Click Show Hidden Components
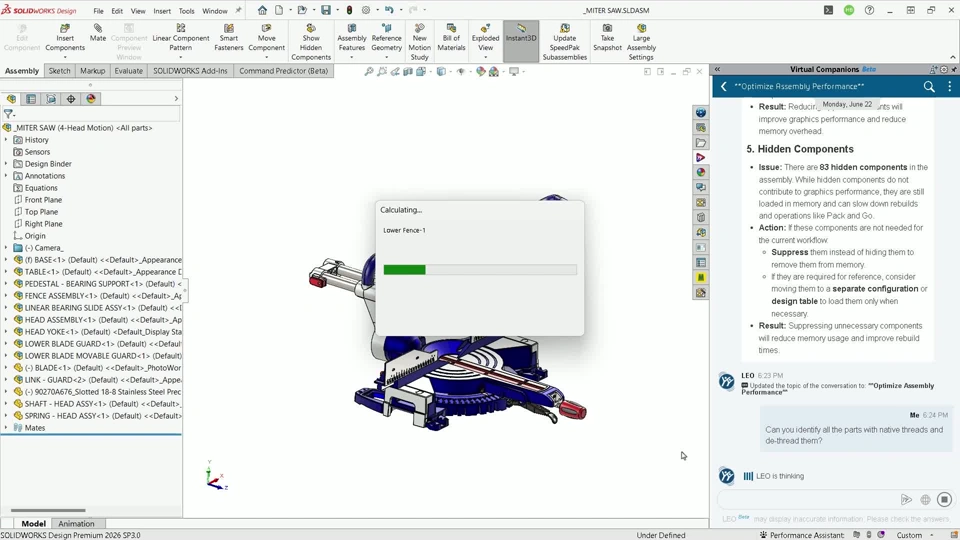The height and width of the screenshot is (540, 960). 311,42
